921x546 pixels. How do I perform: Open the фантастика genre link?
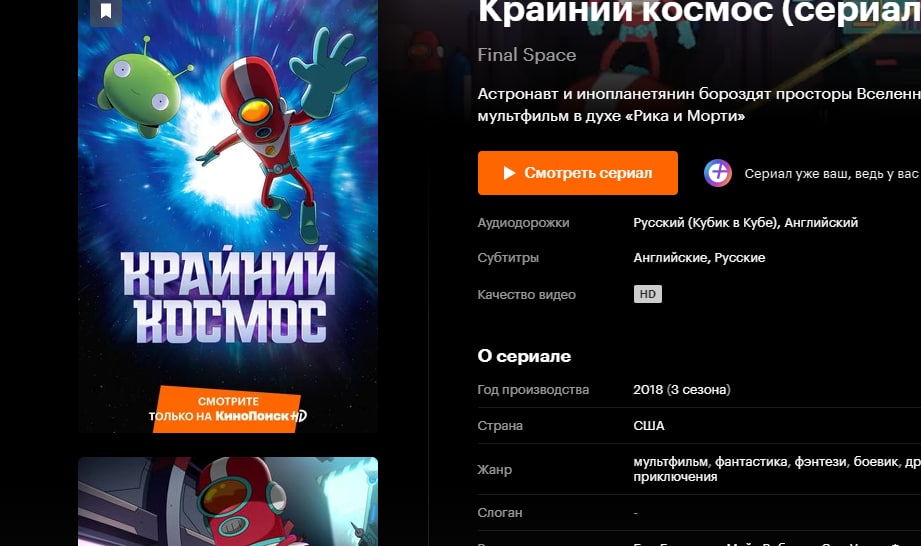(751, 462)
